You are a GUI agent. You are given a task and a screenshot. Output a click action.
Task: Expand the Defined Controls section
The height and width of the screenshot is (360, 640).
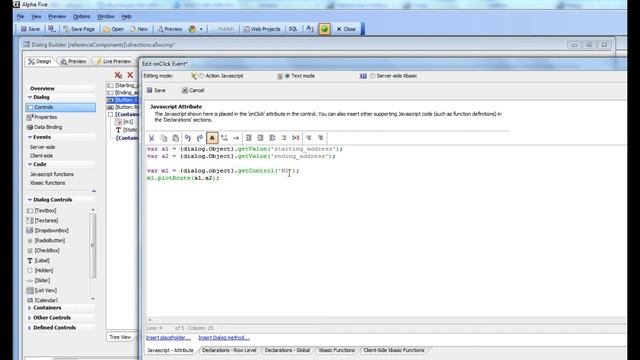pyautogui.click(x=29, y=328)
